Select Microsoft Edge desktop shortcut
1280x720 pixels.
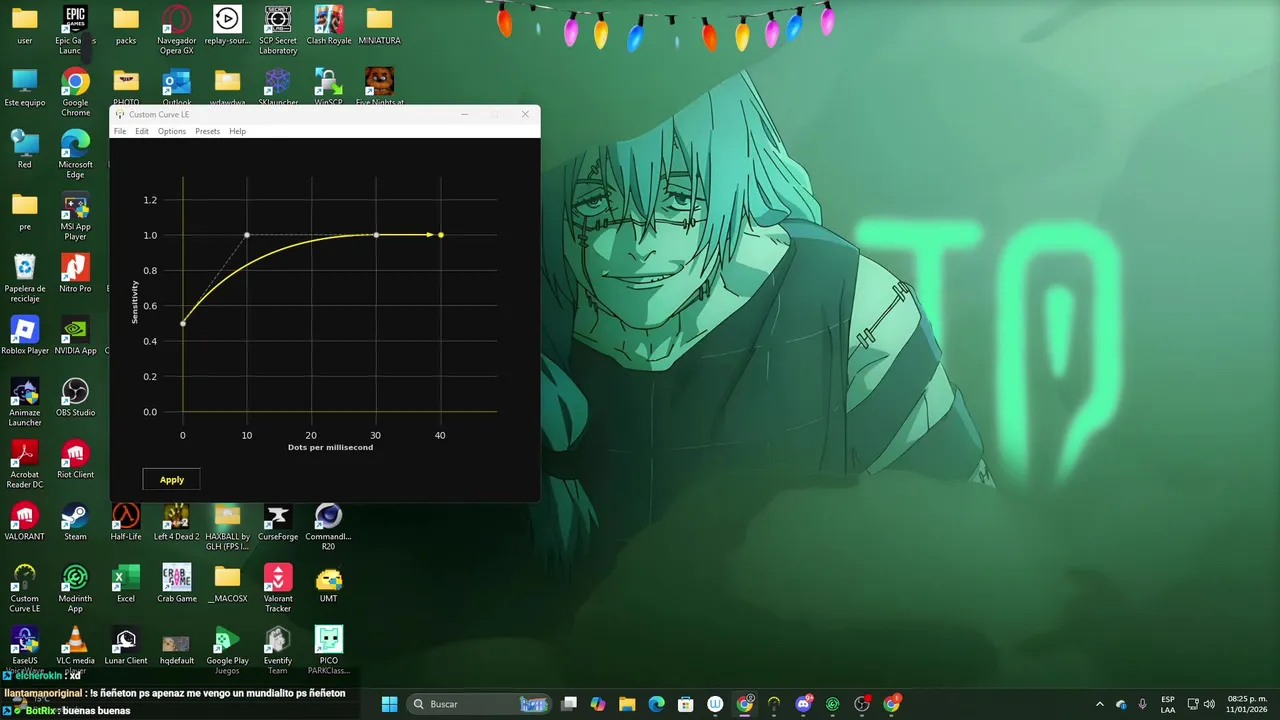click(x=75, y=154)
